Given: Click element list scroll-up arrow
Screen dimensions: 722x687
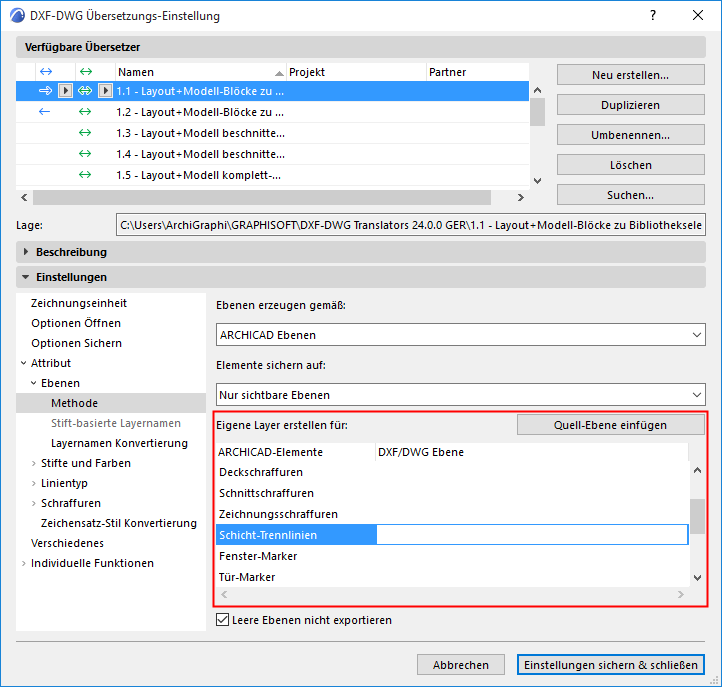Looking at the screenshot, I should [697, 470].
